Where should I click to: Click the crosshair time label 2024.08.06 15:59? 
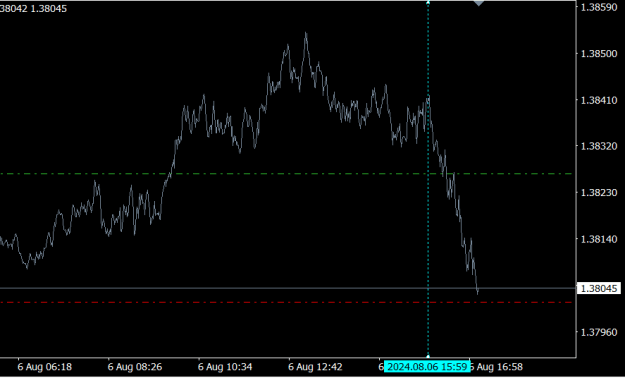[427, 366]
